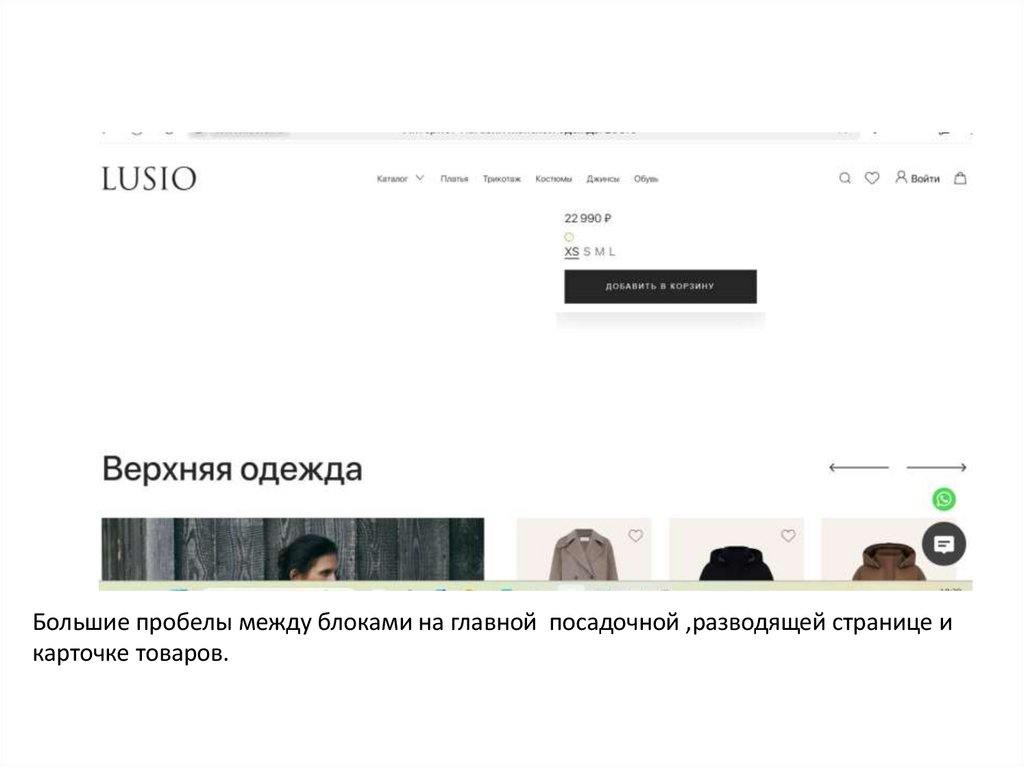This screenshot has height=767, width=1024.
Task: Open the Костюмы category
Action: 553,178
